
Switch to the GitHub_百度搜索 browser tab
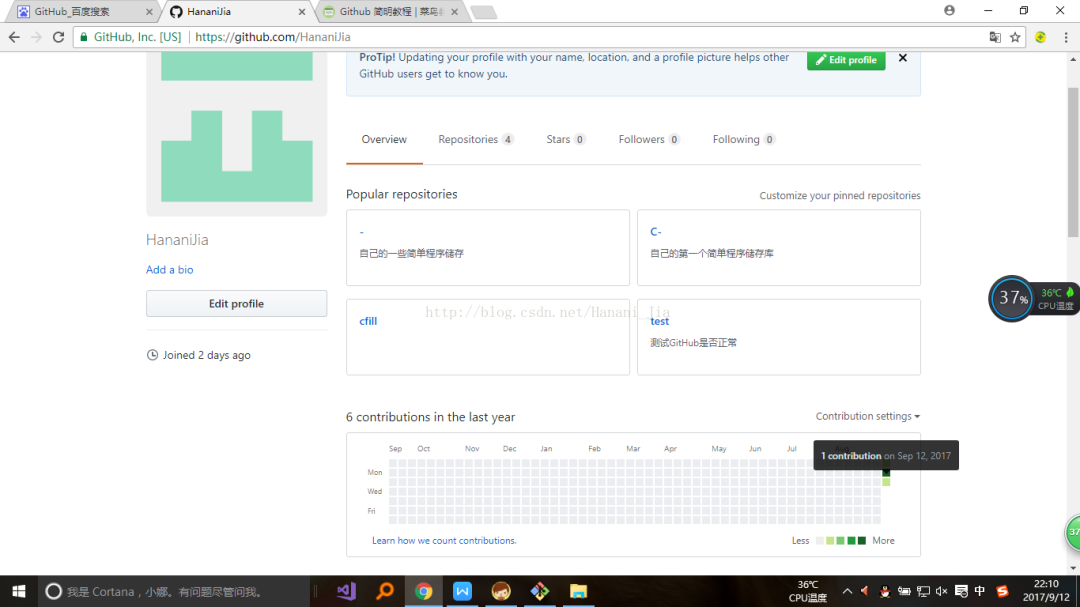tap(79, 12)
